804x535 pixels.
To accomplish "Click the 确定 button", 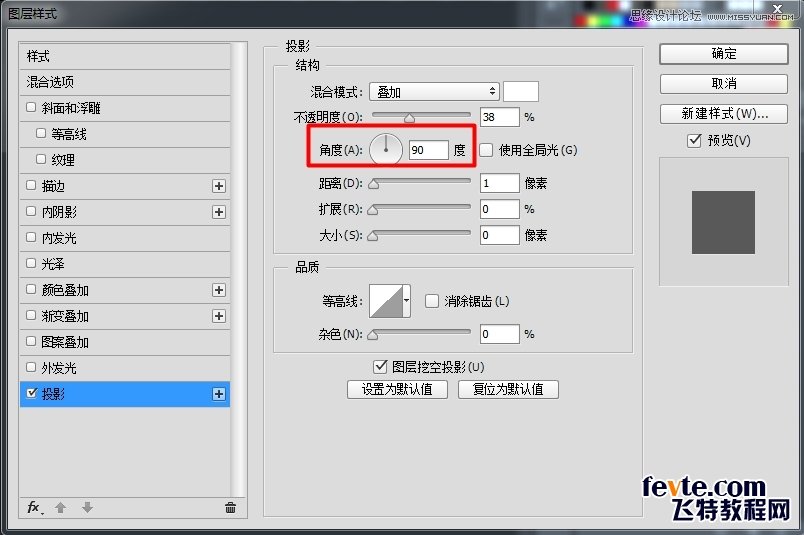I will tap(723, 54).
